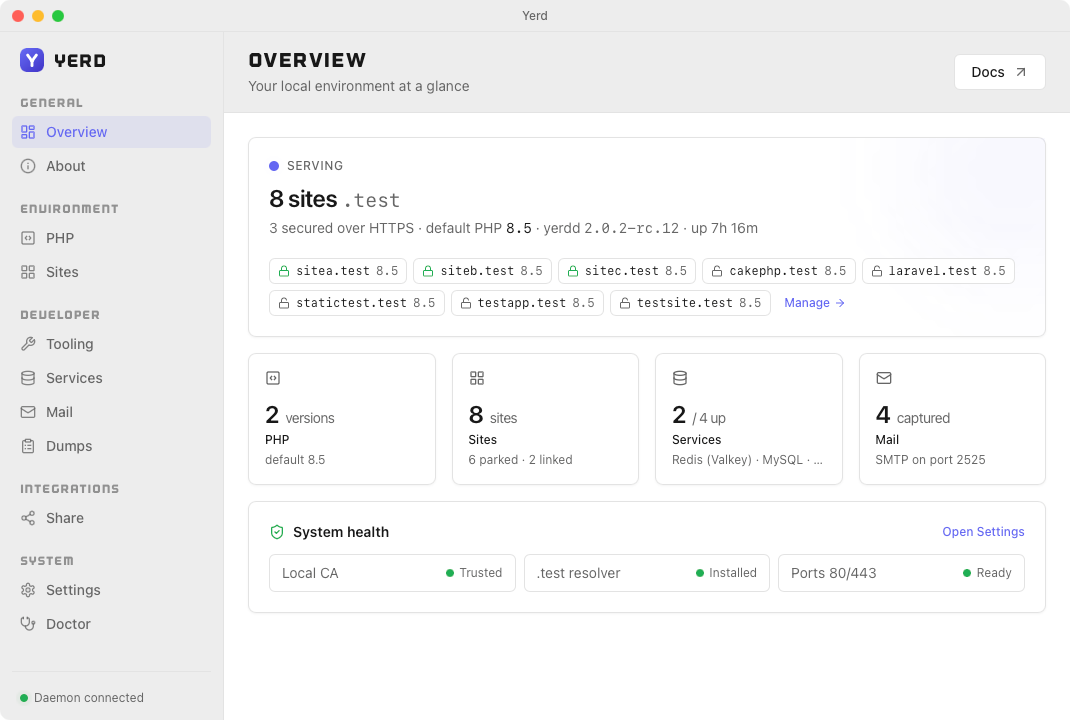This screenshot has width=1070, height=720.
Task: Click the Dumps clipboard icon
Action: [28, 446]
